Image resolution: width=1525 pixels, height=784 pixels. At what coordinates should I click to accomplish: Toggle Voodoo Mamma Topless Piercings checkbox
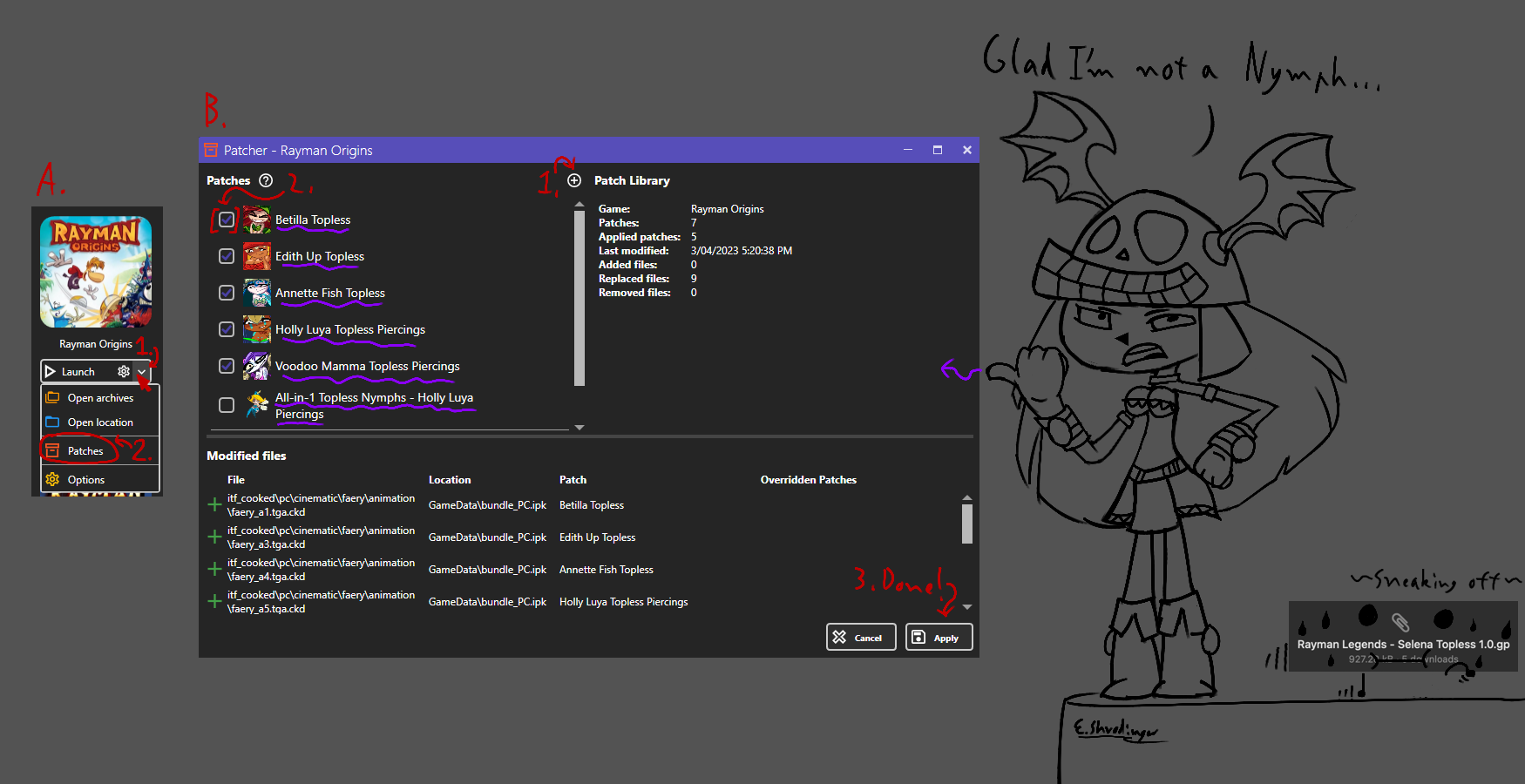point(227,366)
